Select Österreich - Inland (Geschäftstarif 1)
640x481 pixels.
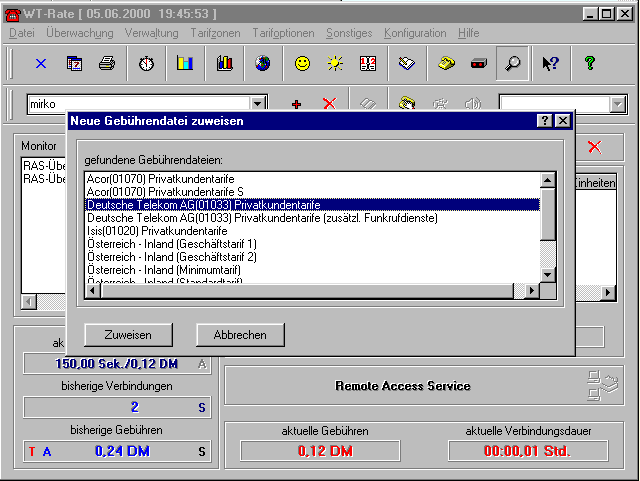313,244
